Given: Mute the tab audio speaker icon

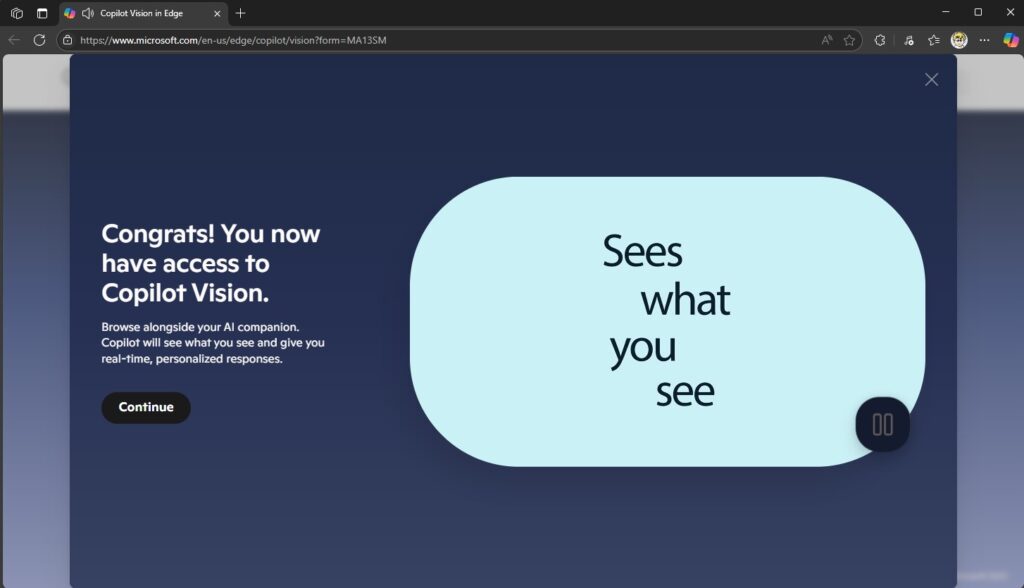Looking at the screenshot, I should tap(87, 13).
